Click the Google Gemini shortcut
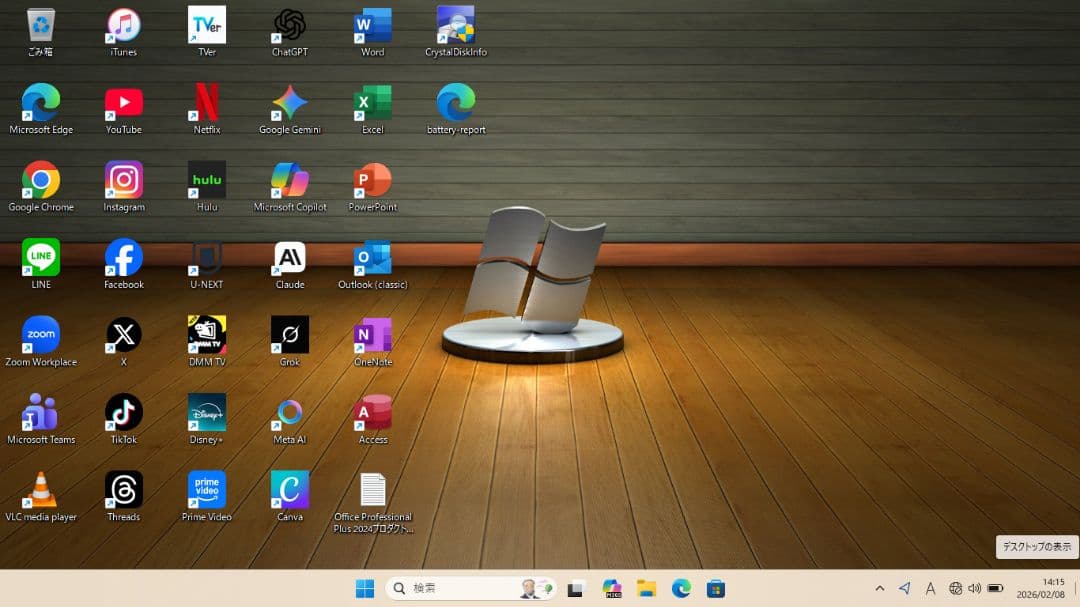This screenshot has width=1080, height=607. coord(290,103)
